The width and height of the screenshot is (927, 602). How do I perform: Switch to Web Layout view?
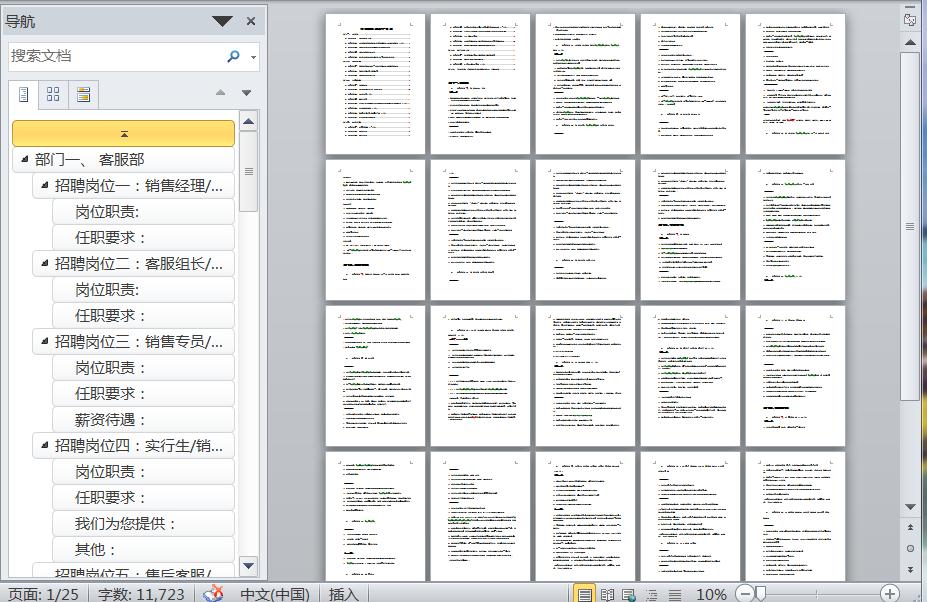tap(629, 594)
